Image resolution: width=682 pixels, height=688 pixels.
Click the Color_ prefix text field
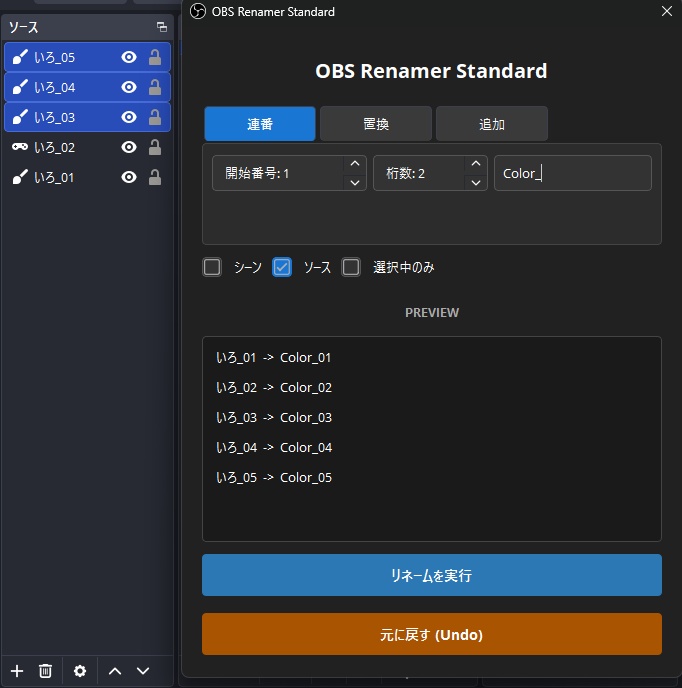point(573,173)
